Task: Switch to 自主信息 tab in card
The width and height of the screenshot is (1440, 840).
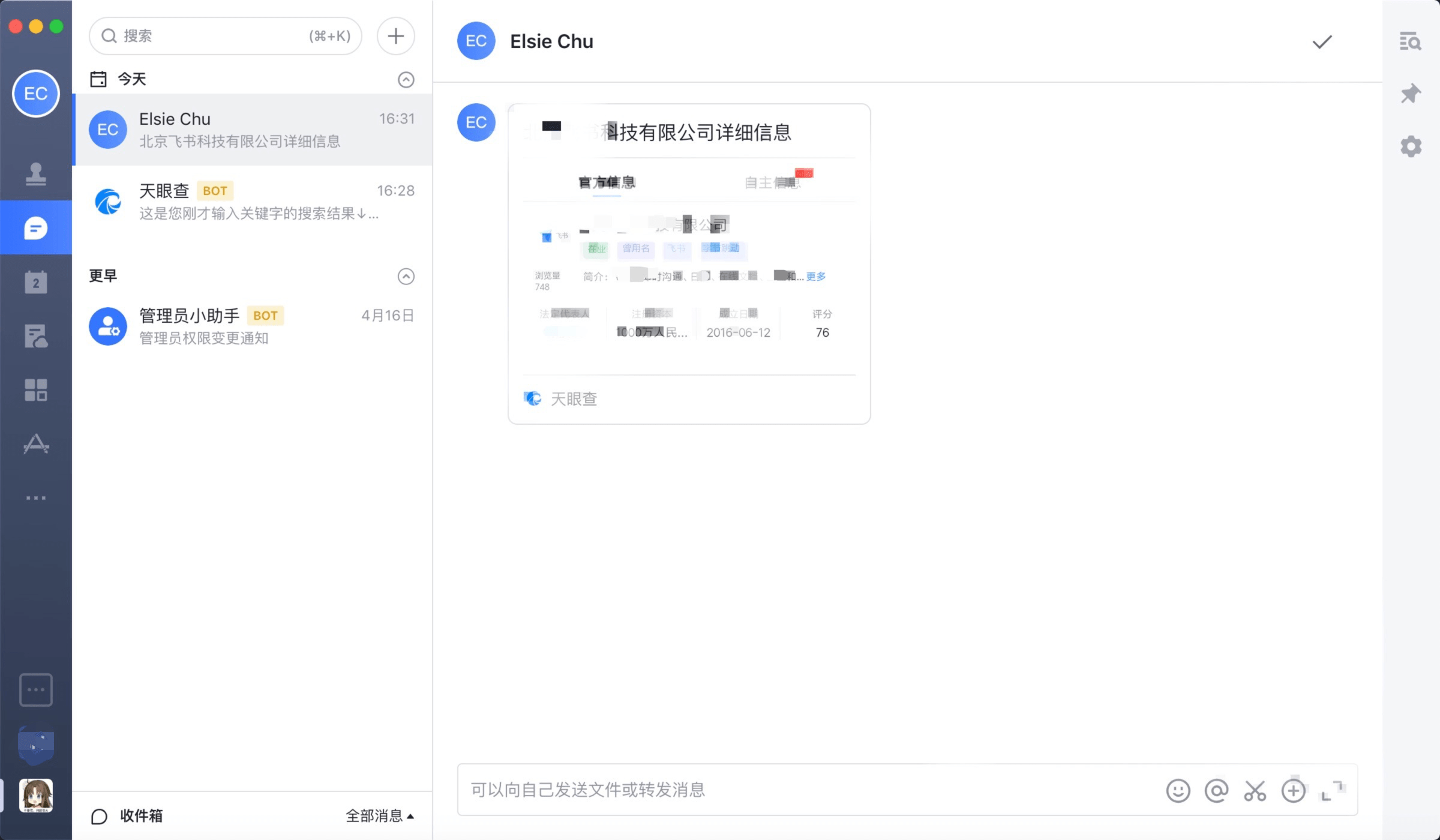Action: 773,182
